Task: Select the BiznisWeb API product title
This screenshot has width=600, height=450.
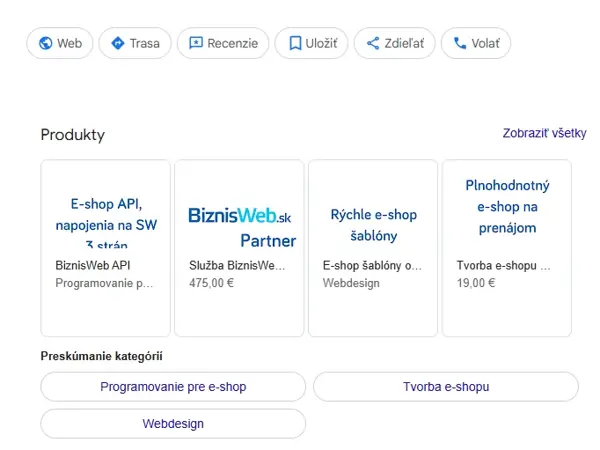Action: tap(93, 265)
